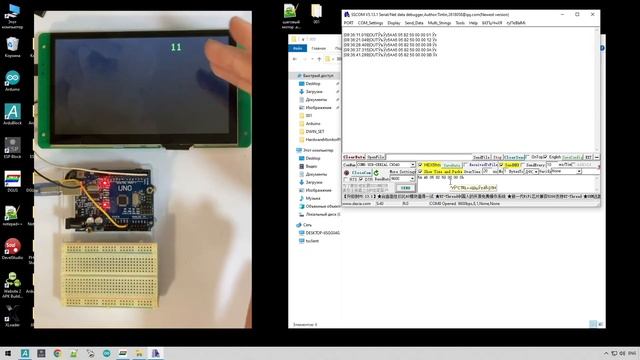Select the 'Главная' tab in File Explorer
This screenshot has height=360, width=640.
pyautogui.click(x=318, y=48)
